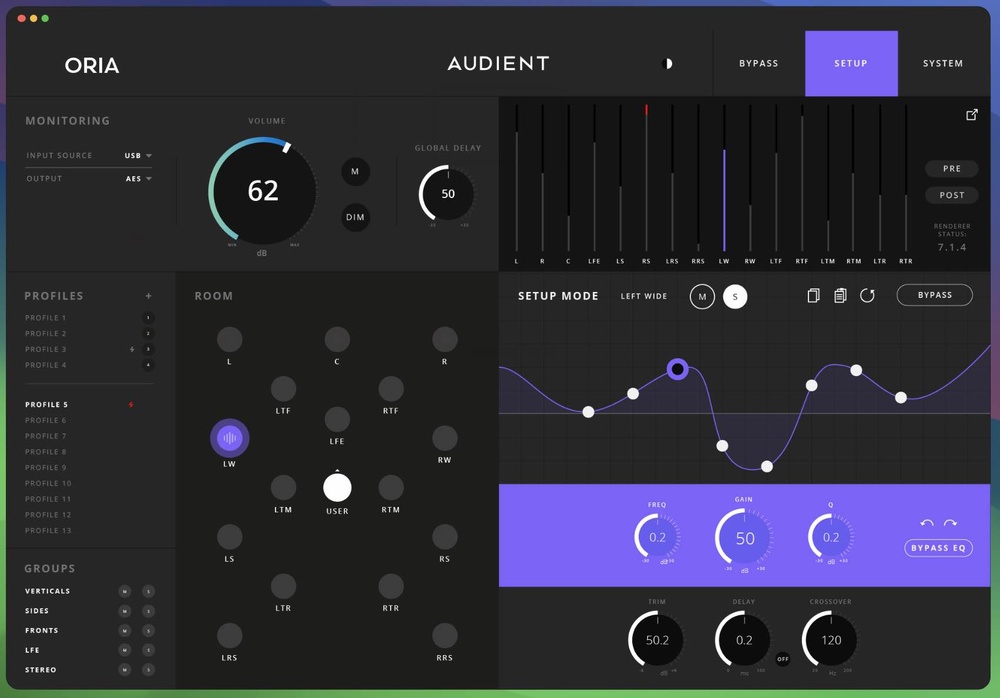Click the reset EQ circular arrow icon
Viewport: 1000px width, 698px height.
tap(867, 295)
